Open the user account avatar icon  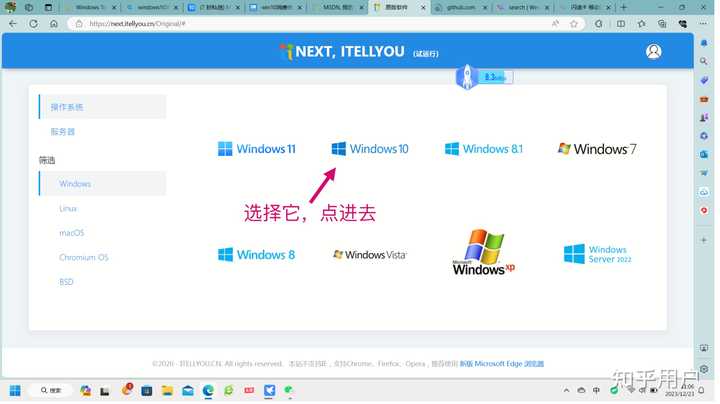click(x=653, y=51)
